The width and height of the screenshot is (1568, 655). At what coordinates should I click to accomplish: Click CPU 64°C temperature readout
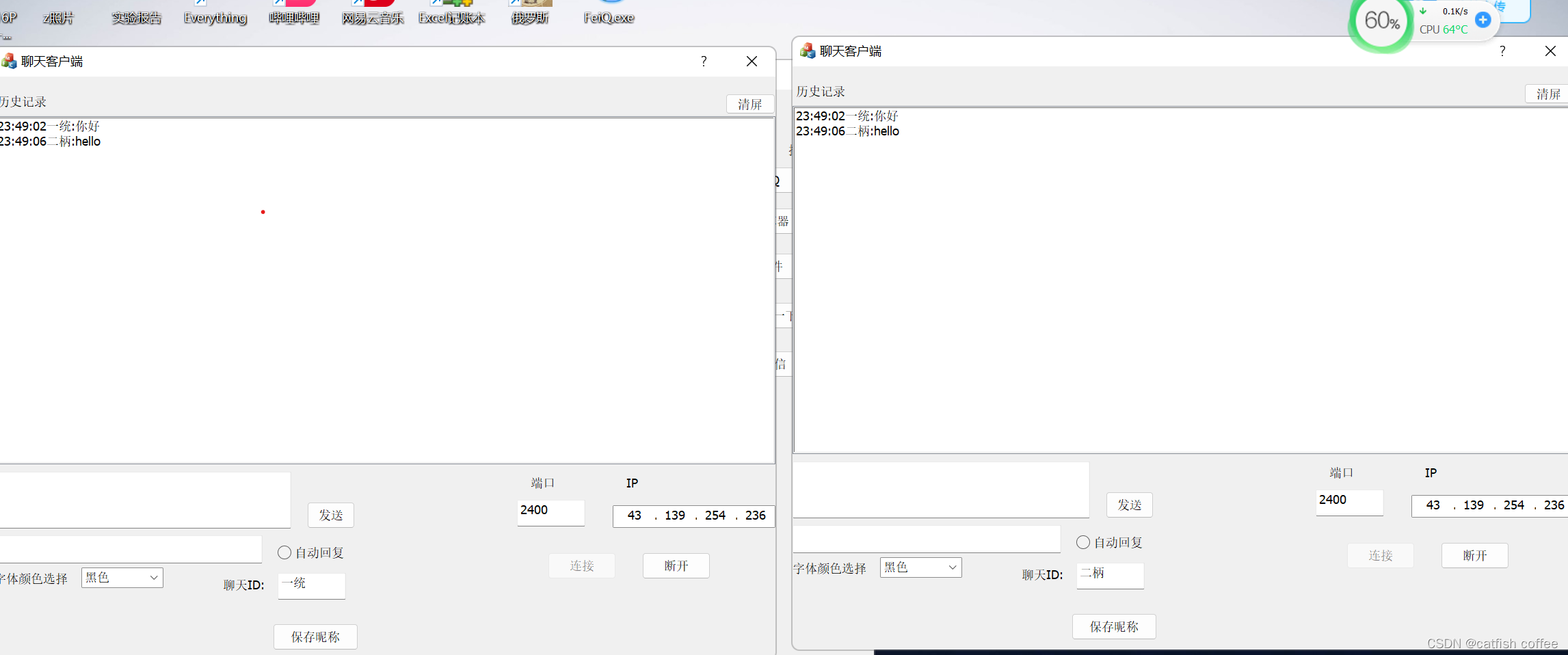tap(1444, 29)
